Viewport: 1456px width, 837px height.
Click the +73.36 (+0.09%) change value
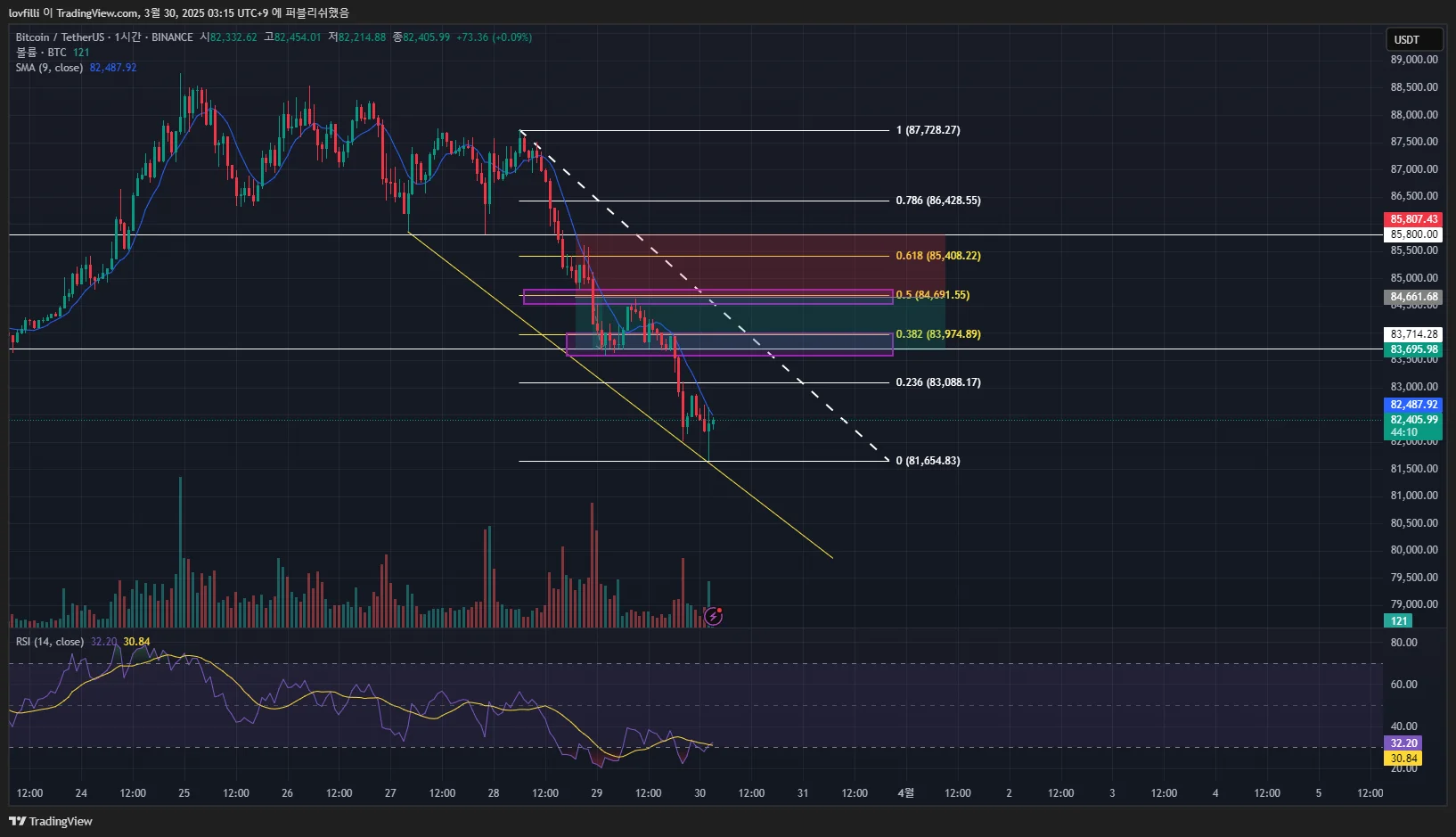494,37
